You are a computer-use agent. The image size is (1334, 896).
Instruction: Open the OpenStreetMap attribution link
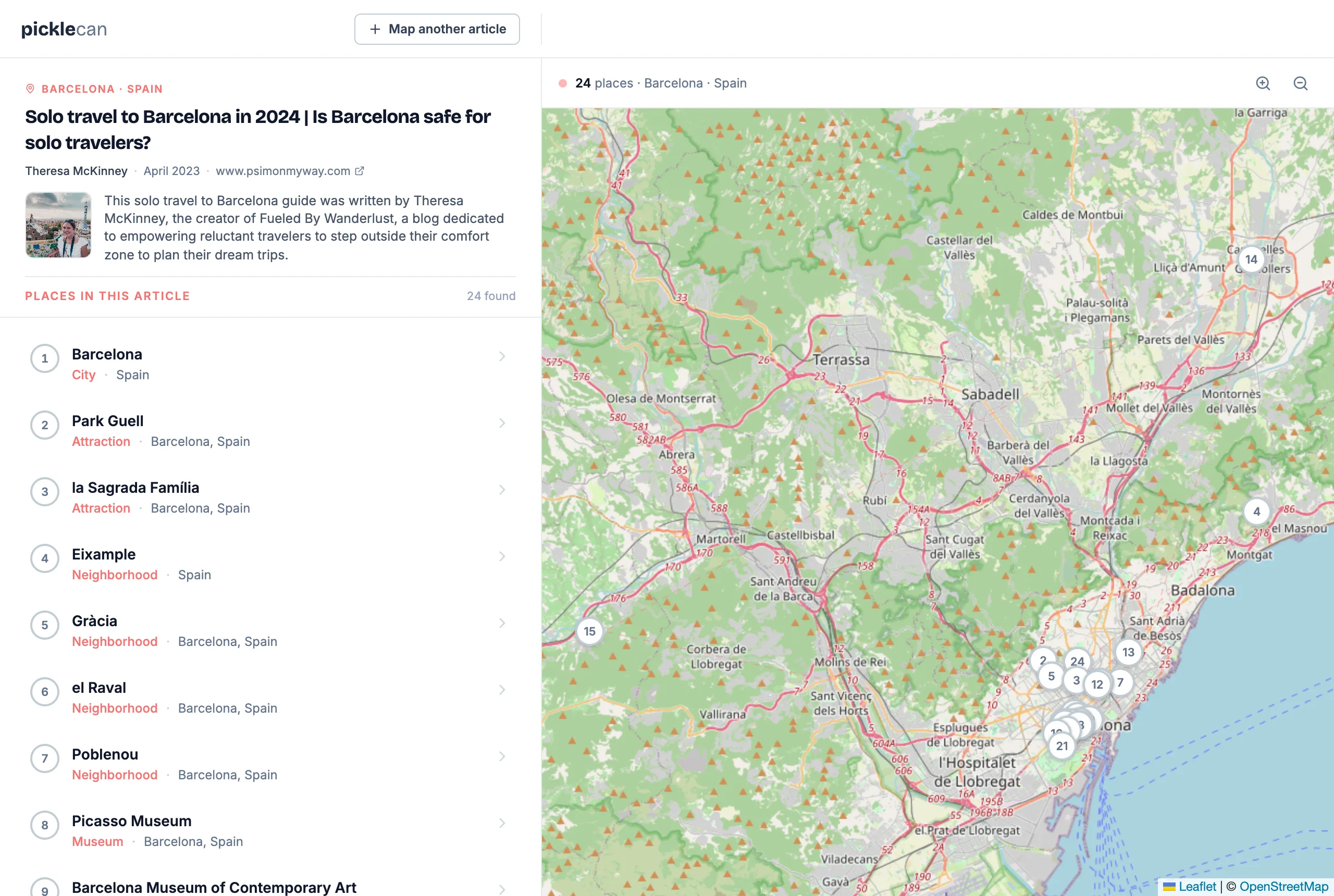pos(1283,886)
